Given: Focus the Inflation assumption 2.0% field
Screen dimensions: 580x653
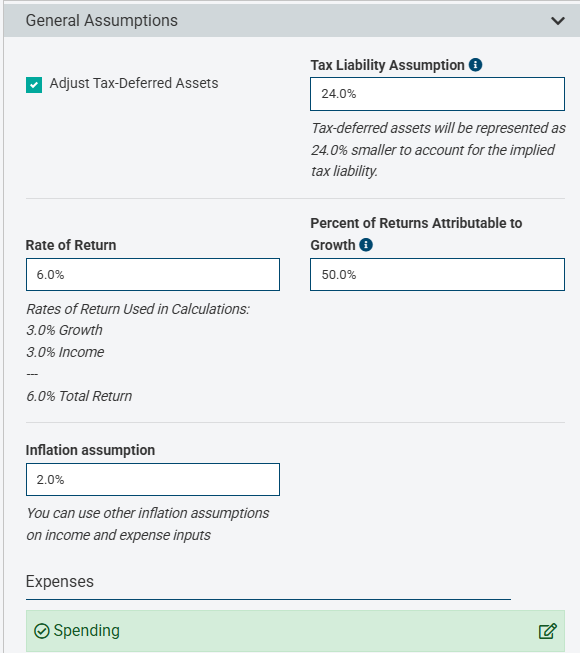Looking at the screenshot, I should [x=153, y=479].
